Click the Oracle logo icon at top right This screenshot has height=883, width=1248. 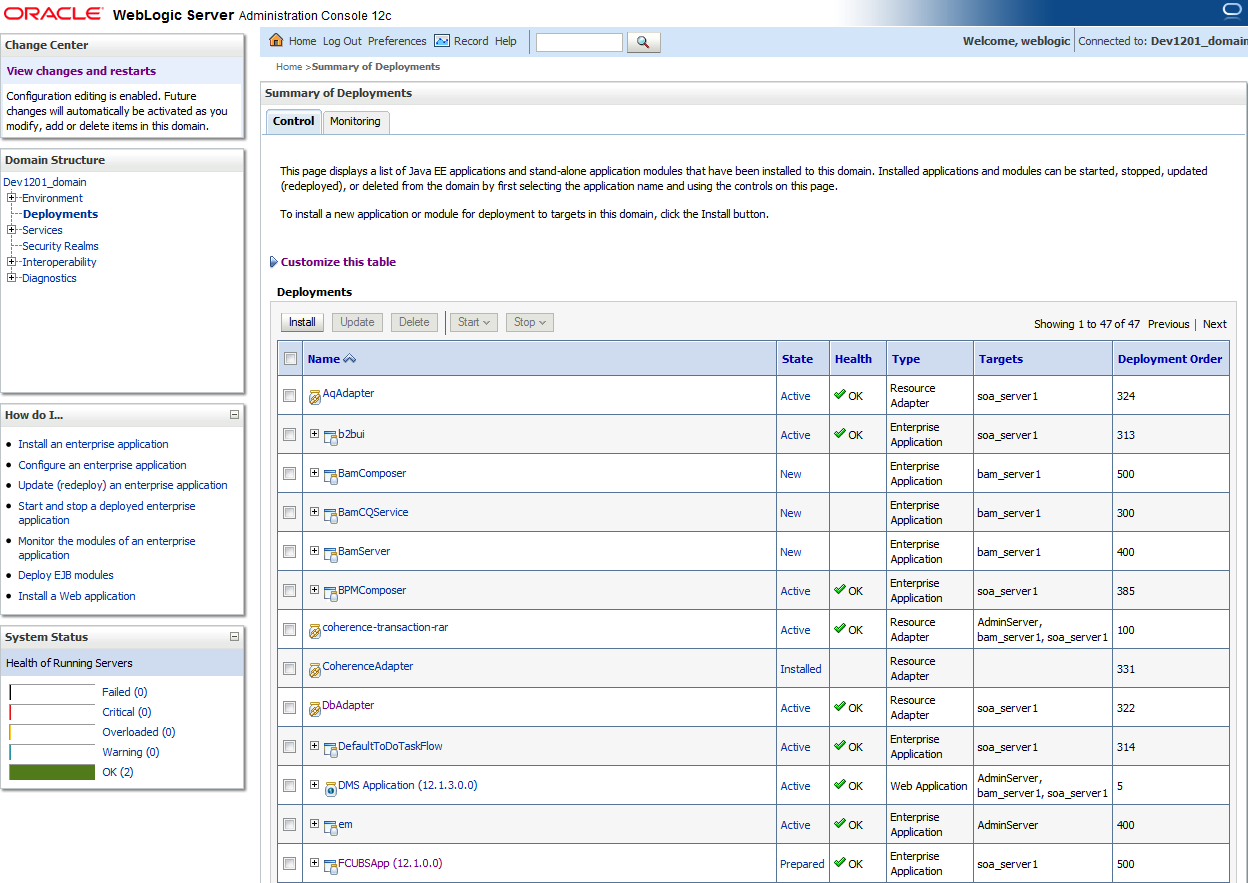pos(1232,11)
